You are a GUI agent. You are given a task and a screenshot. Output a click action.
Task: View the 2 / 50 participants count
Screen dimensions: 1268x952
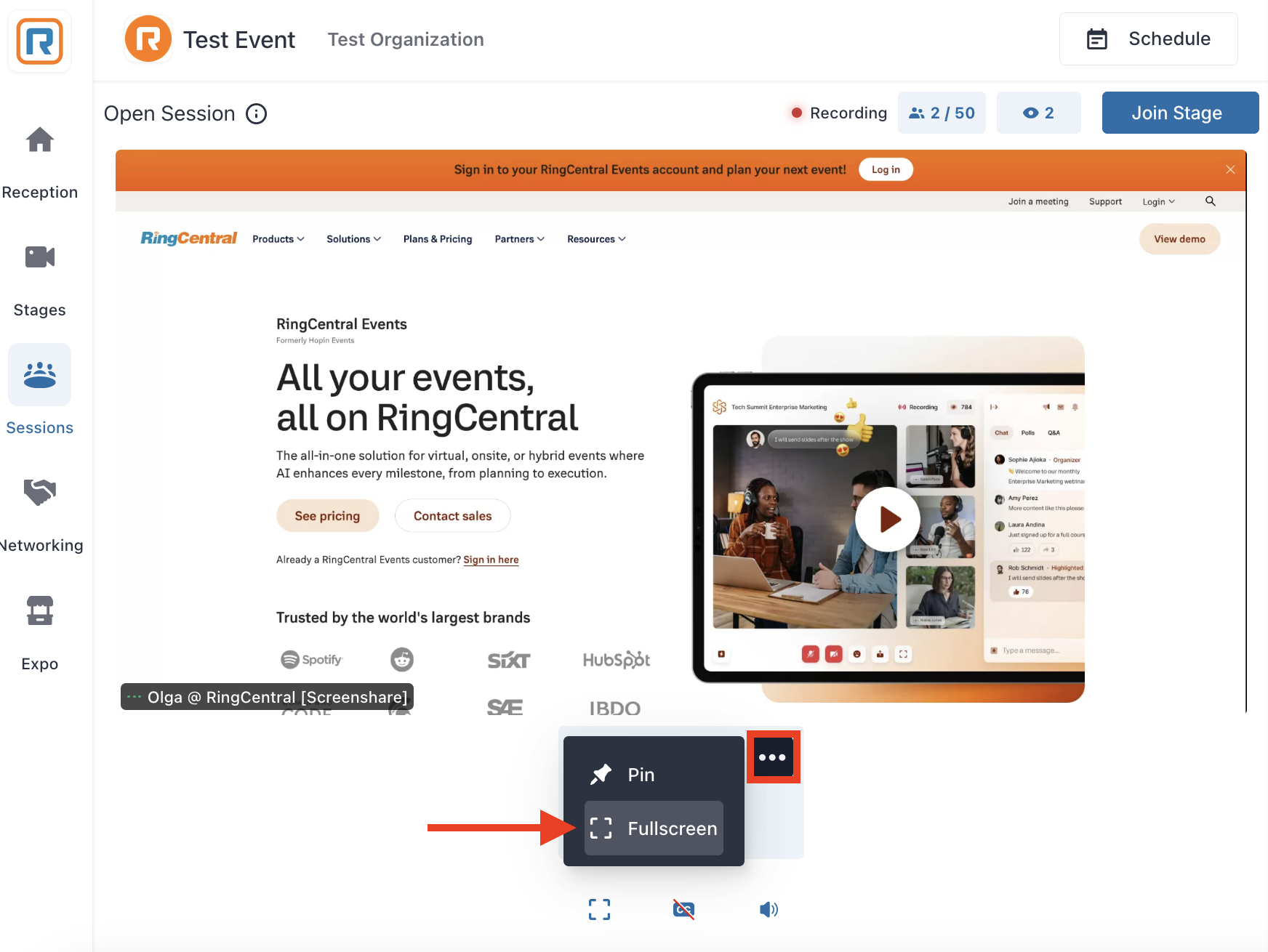[942, 113]
